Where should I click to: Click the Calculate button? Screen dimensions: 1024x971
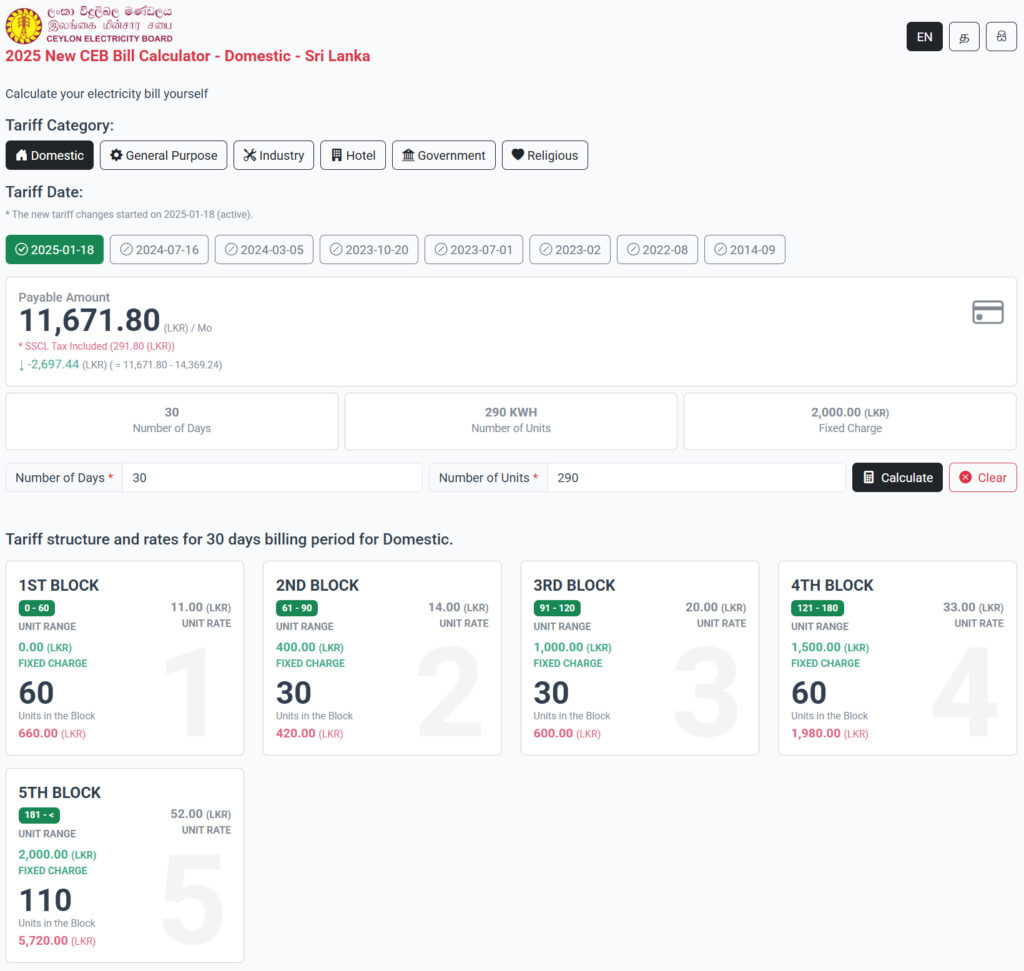coord(897,477)
